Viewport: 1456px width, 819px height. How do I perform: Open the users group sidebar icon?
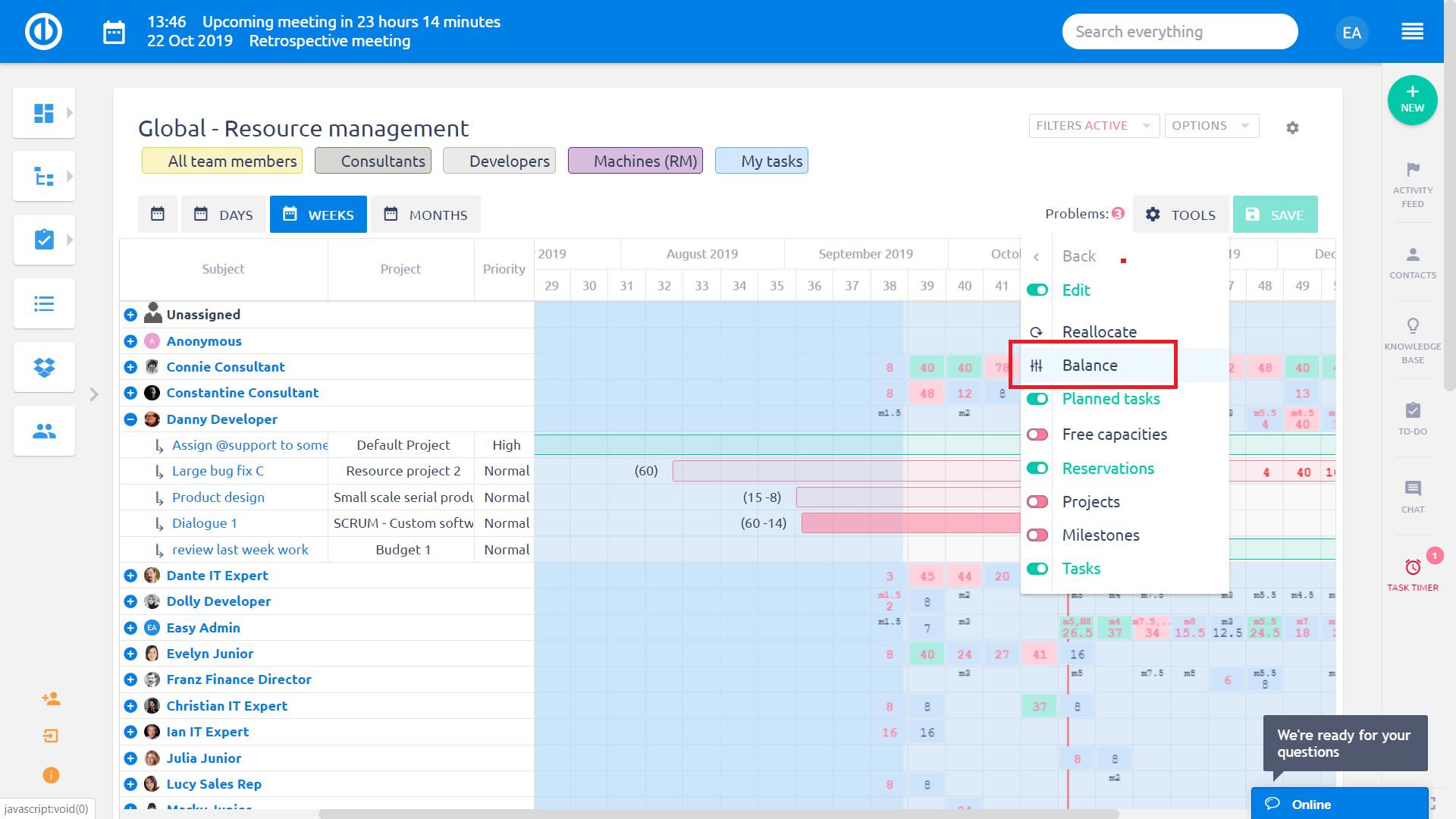pos(44,431)
